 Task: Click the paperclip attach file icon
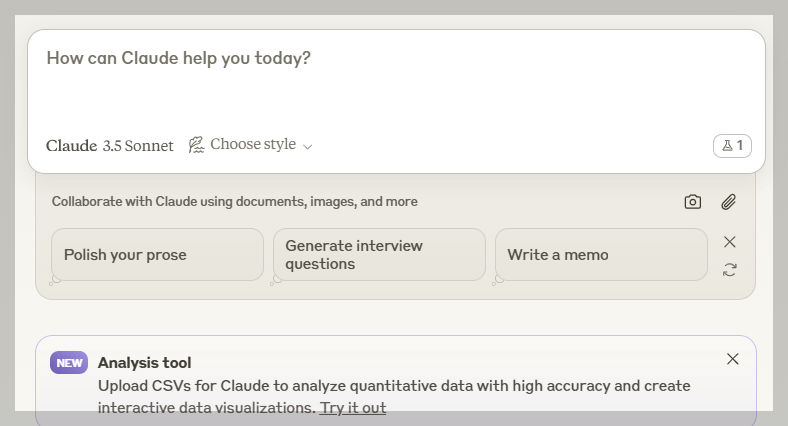pyautogui.click(x=728, y=202)
